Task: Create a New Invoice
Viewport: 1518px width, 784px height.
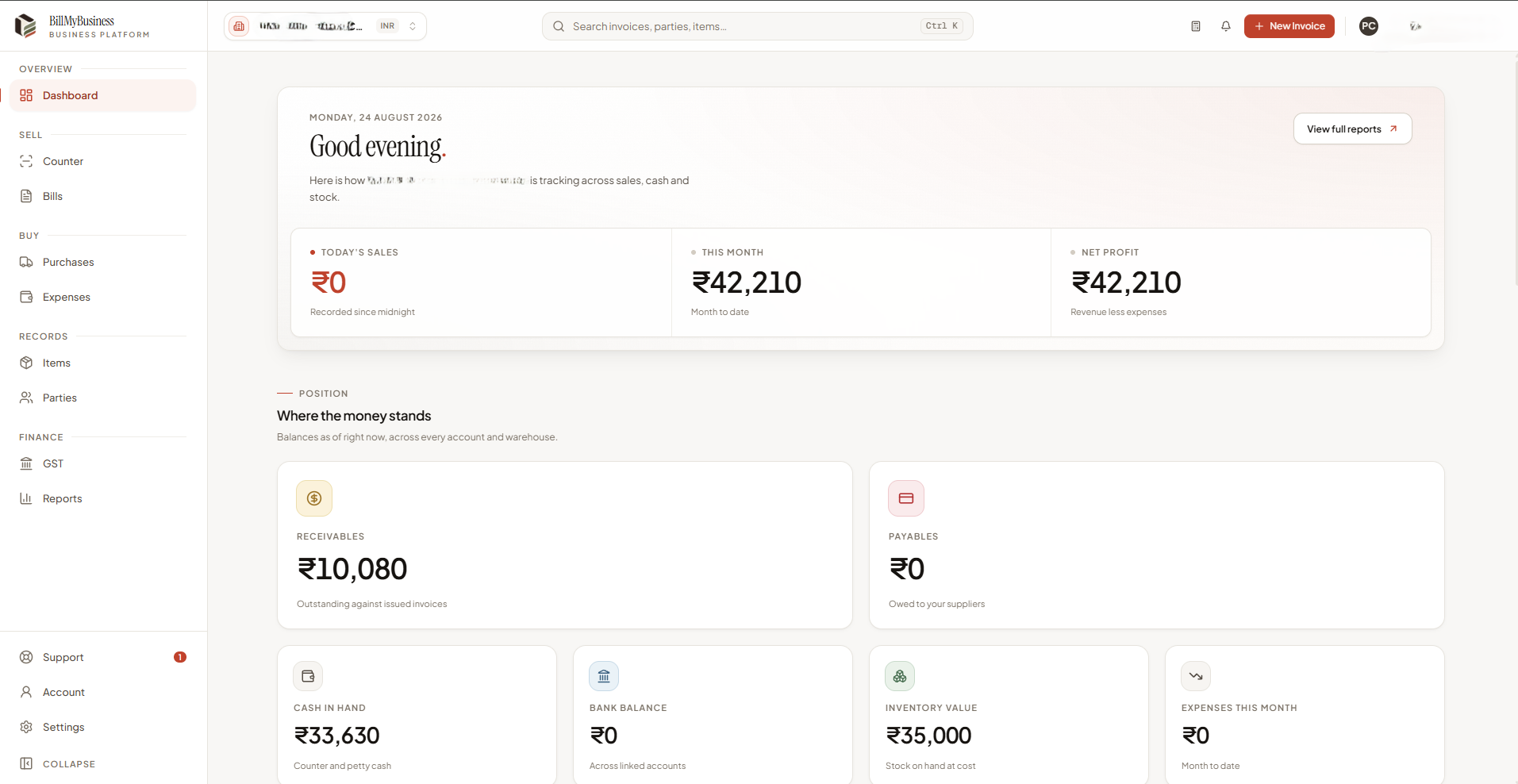Action: (x=1289, y=26)
